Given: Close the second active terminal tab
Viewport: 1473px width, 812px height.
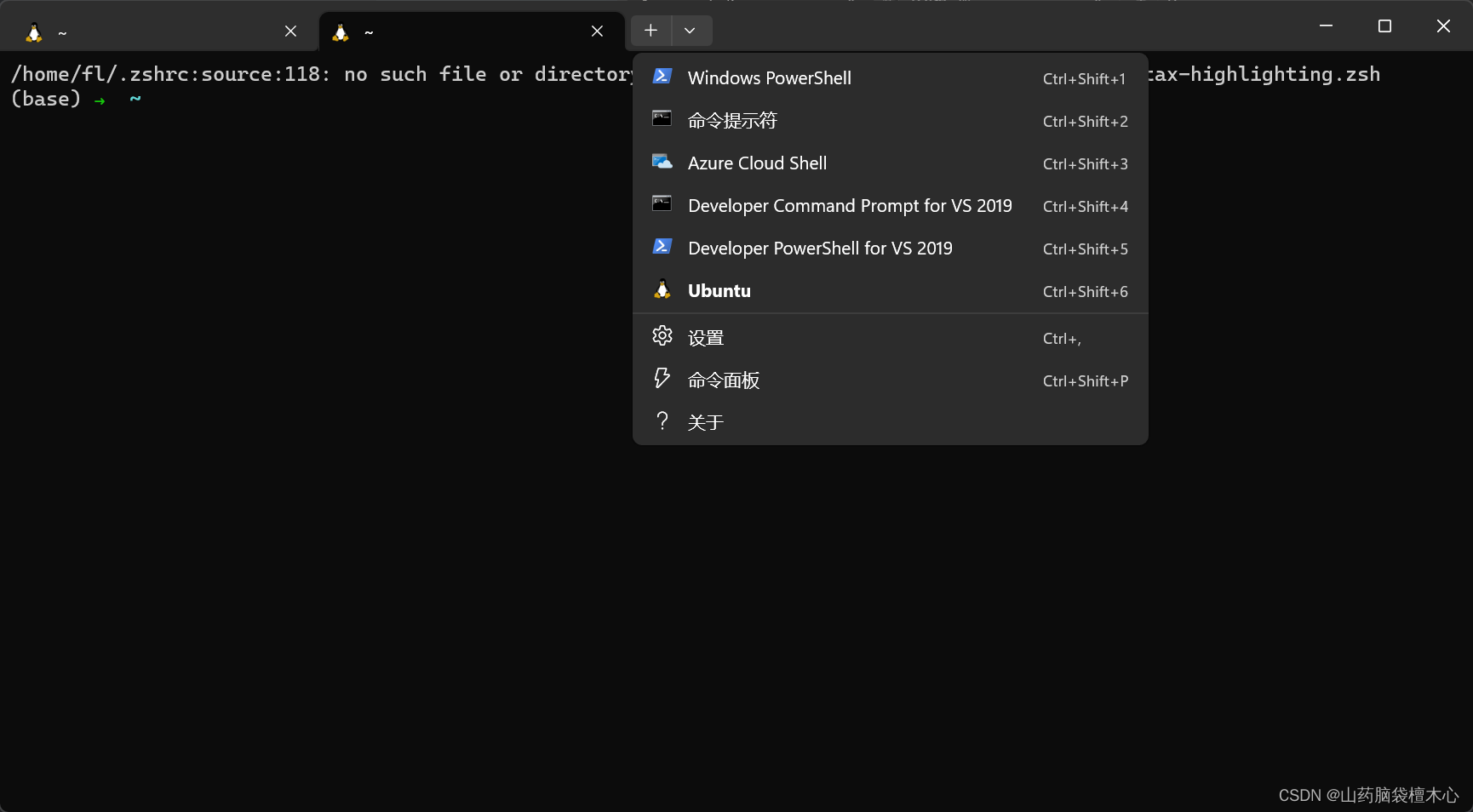Looking at the screenshot, I should (597, 31).
